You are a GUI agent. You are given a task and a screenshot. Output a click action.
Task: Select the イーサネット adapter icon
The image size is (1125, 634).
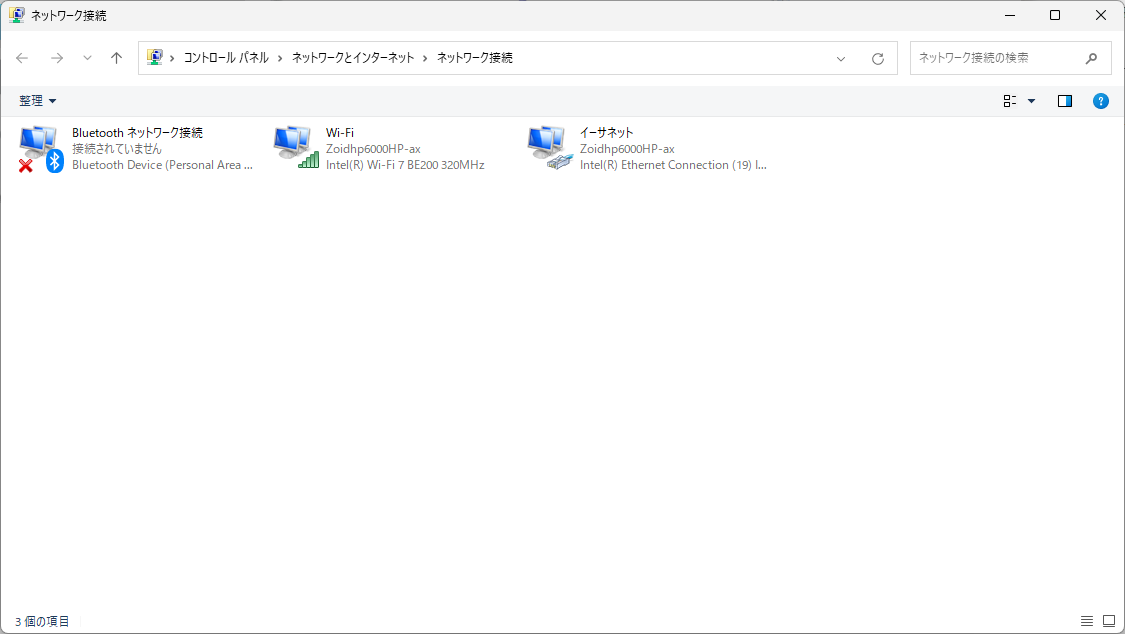[x=549, y=148]
